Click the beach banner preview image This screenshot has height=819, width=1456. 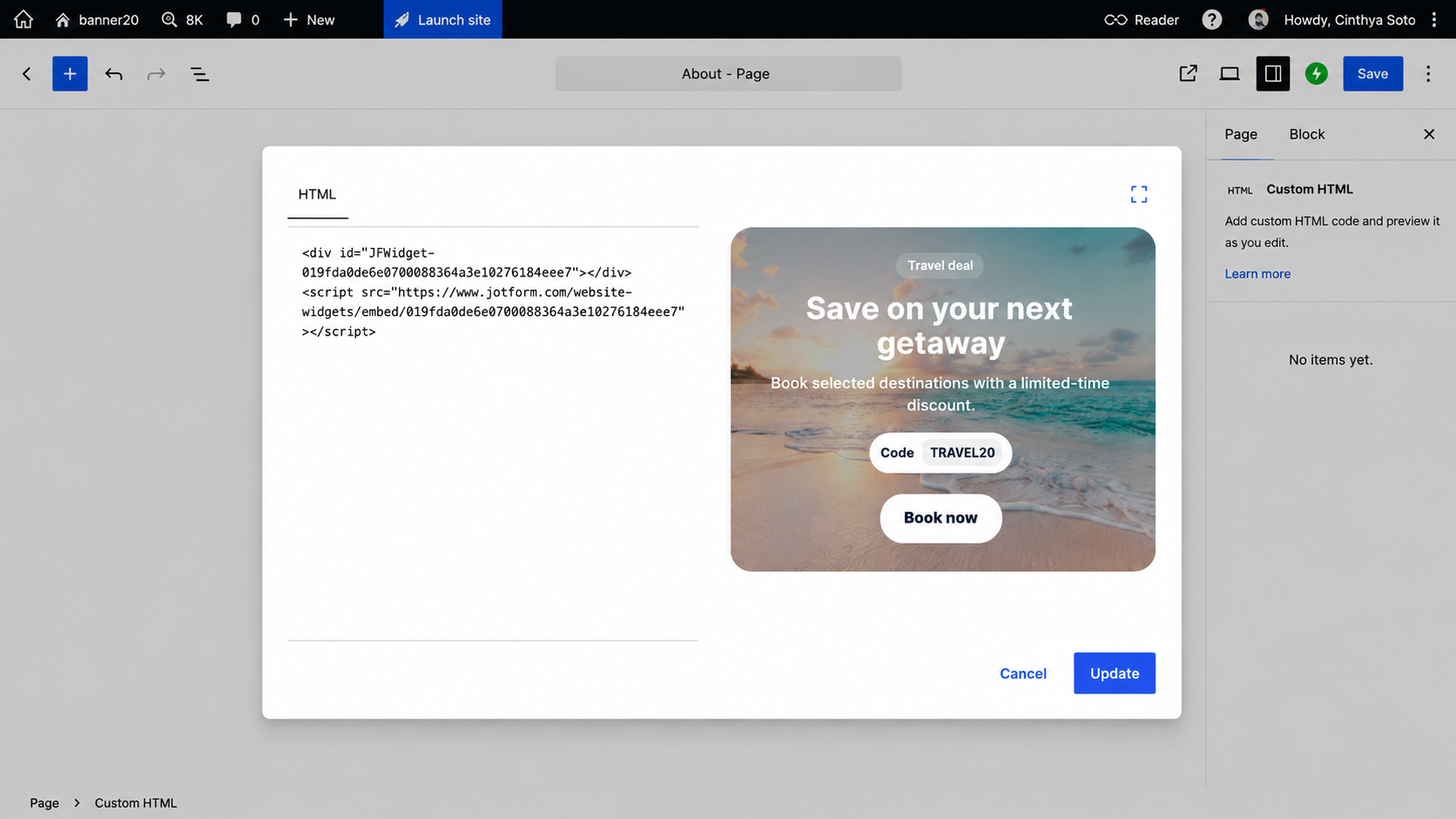(942, 399)
